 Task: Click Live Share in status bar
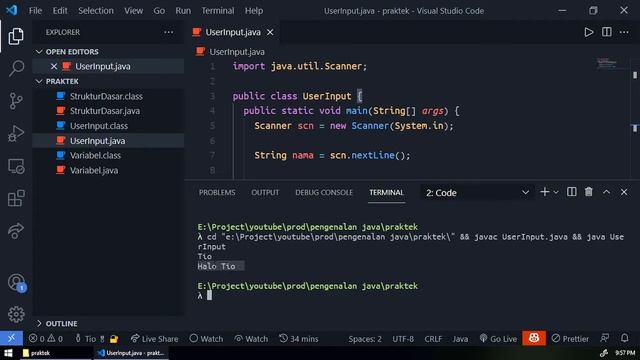point(154,339)
